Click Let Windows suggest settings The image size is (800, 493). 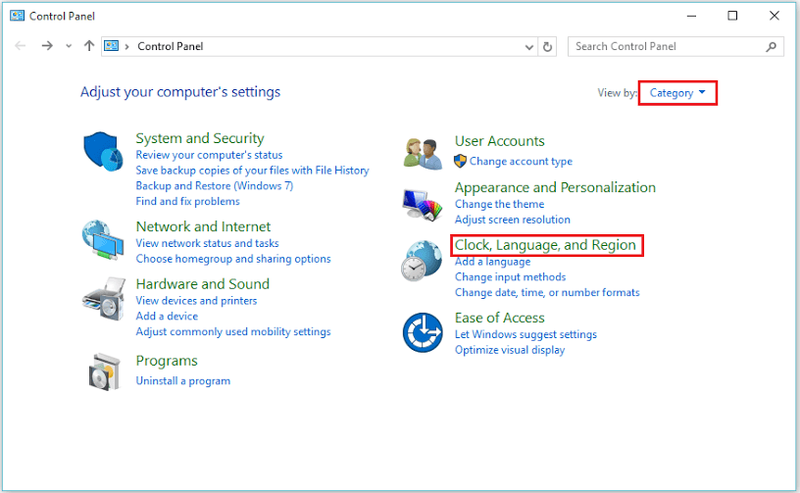pos(526,334)
